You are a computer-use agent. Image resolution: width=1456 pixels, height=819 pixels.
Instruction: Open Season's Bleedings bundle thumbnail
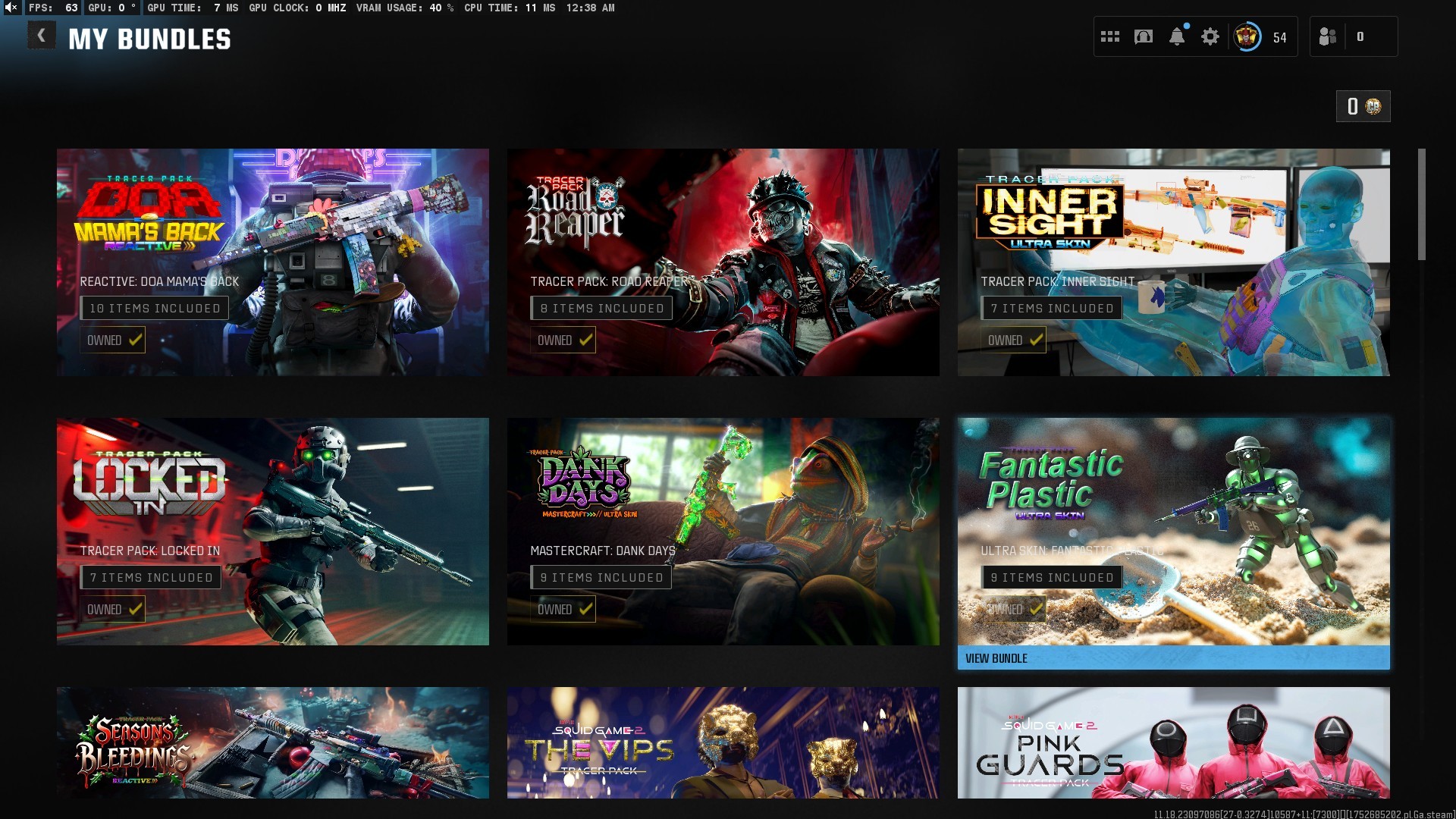click(273, 742)
